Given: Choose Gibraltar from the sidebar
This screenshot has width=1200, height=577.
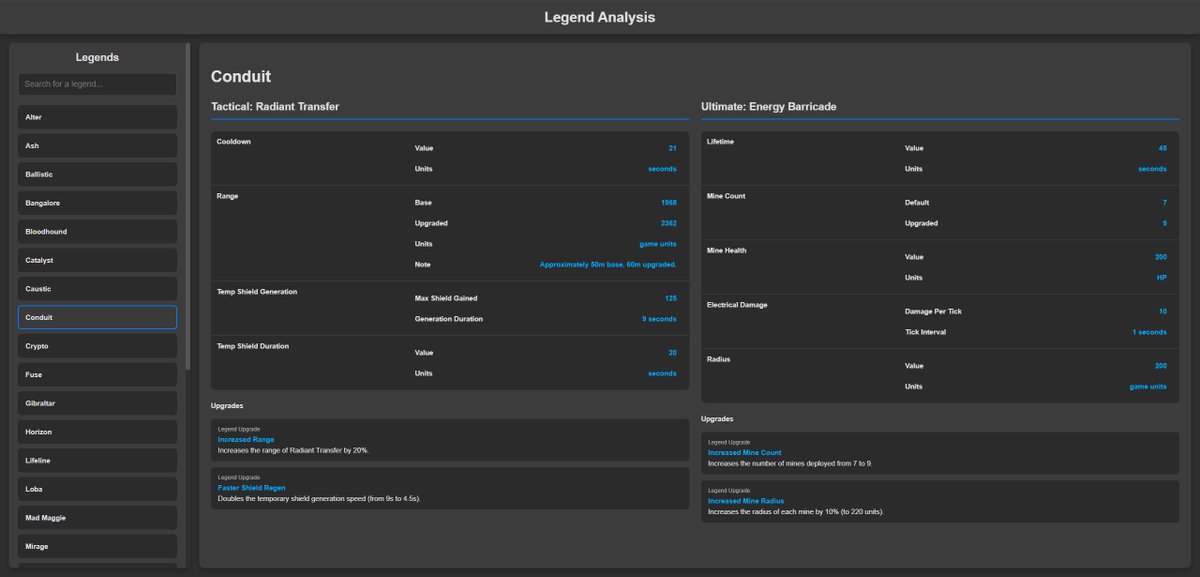Looking at the screenshot, I should [97, 403].
